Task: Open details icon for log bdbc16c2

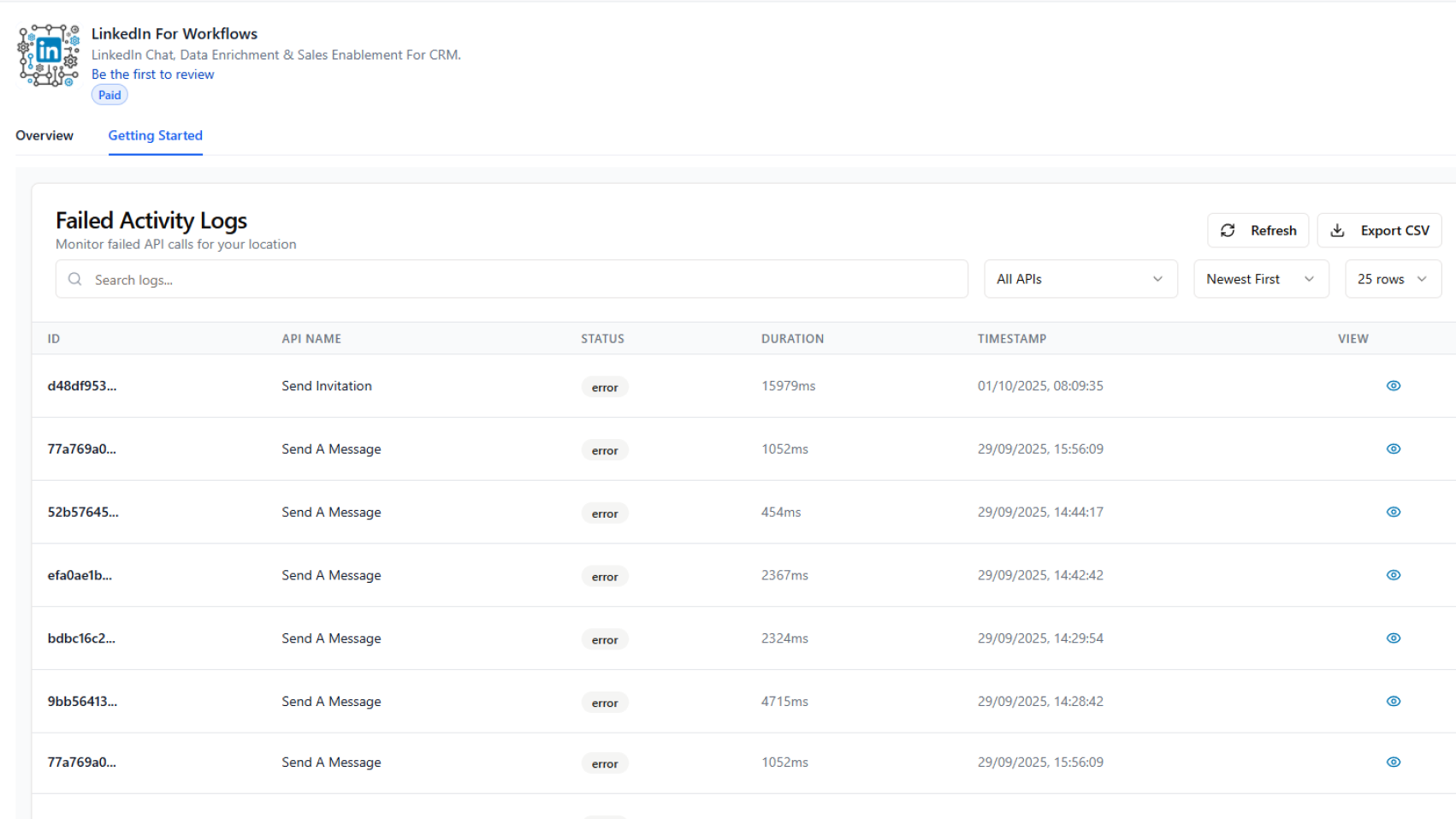Action: click(1394, 638)
